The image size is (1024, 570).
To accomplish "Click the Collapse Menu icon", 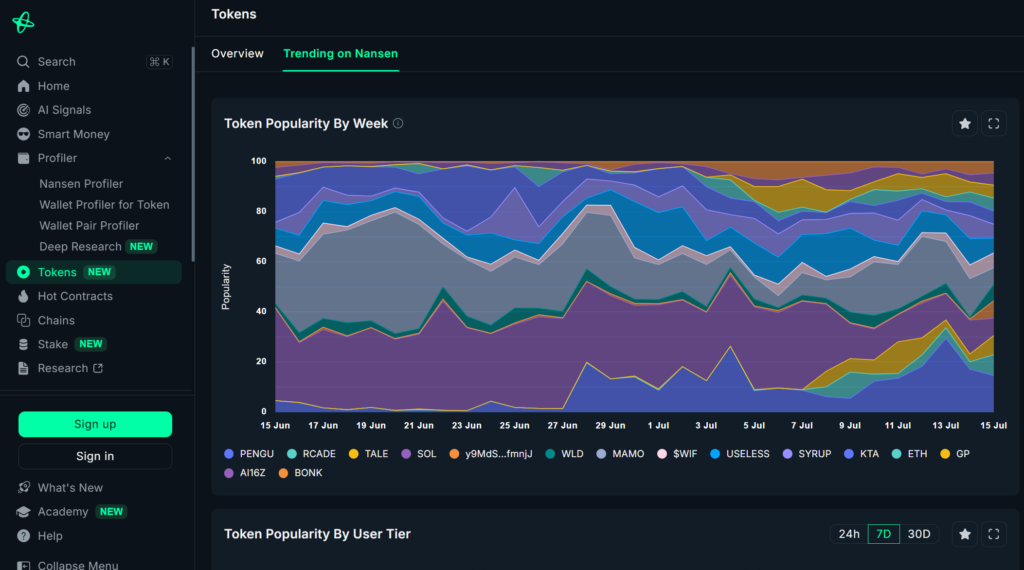I will 24,565.
